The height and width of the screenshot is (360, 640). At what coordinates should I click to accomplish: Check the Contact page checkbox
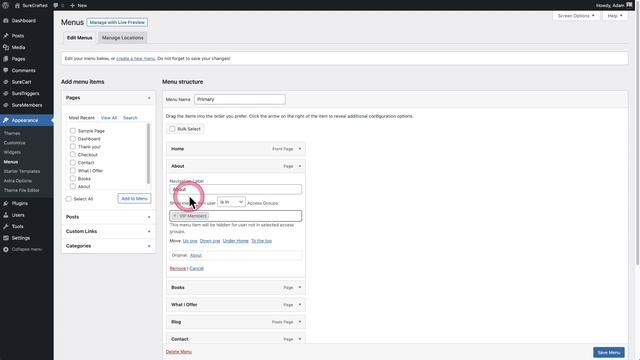(73, 162)
